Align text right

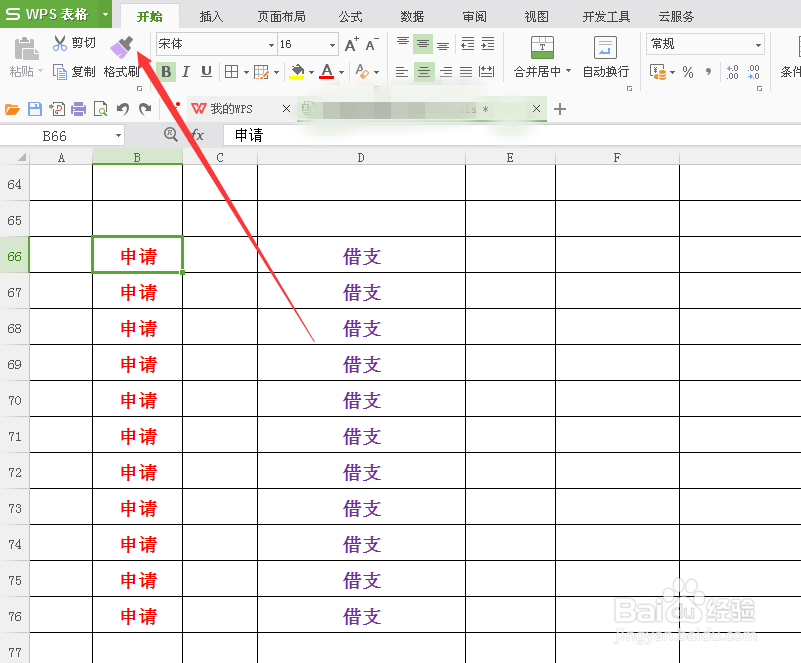[x=445, y=72]
